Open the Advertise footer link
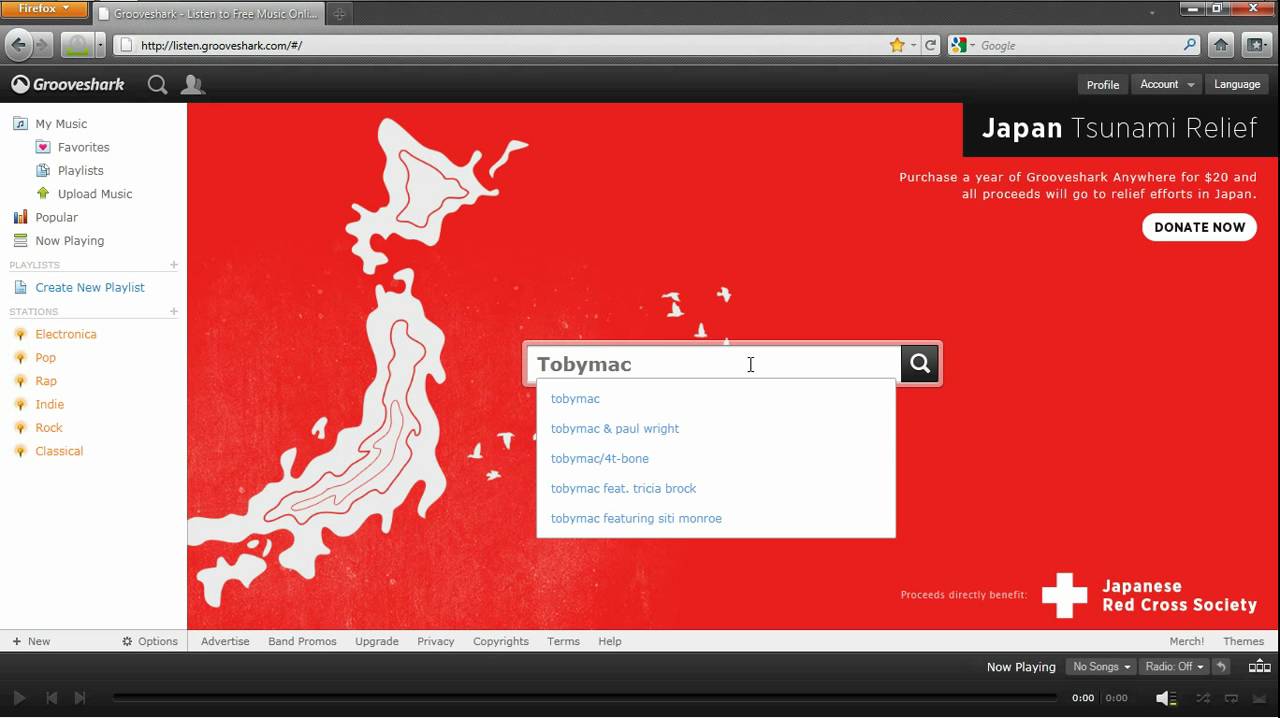 (x=225, y=642)
